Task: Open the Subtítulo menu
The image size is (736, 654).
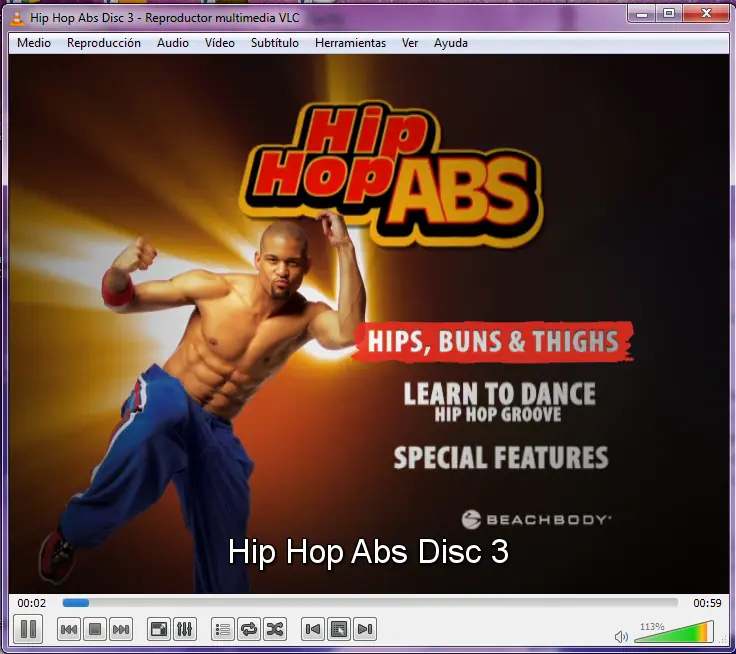Action: (x=275, y=43)
